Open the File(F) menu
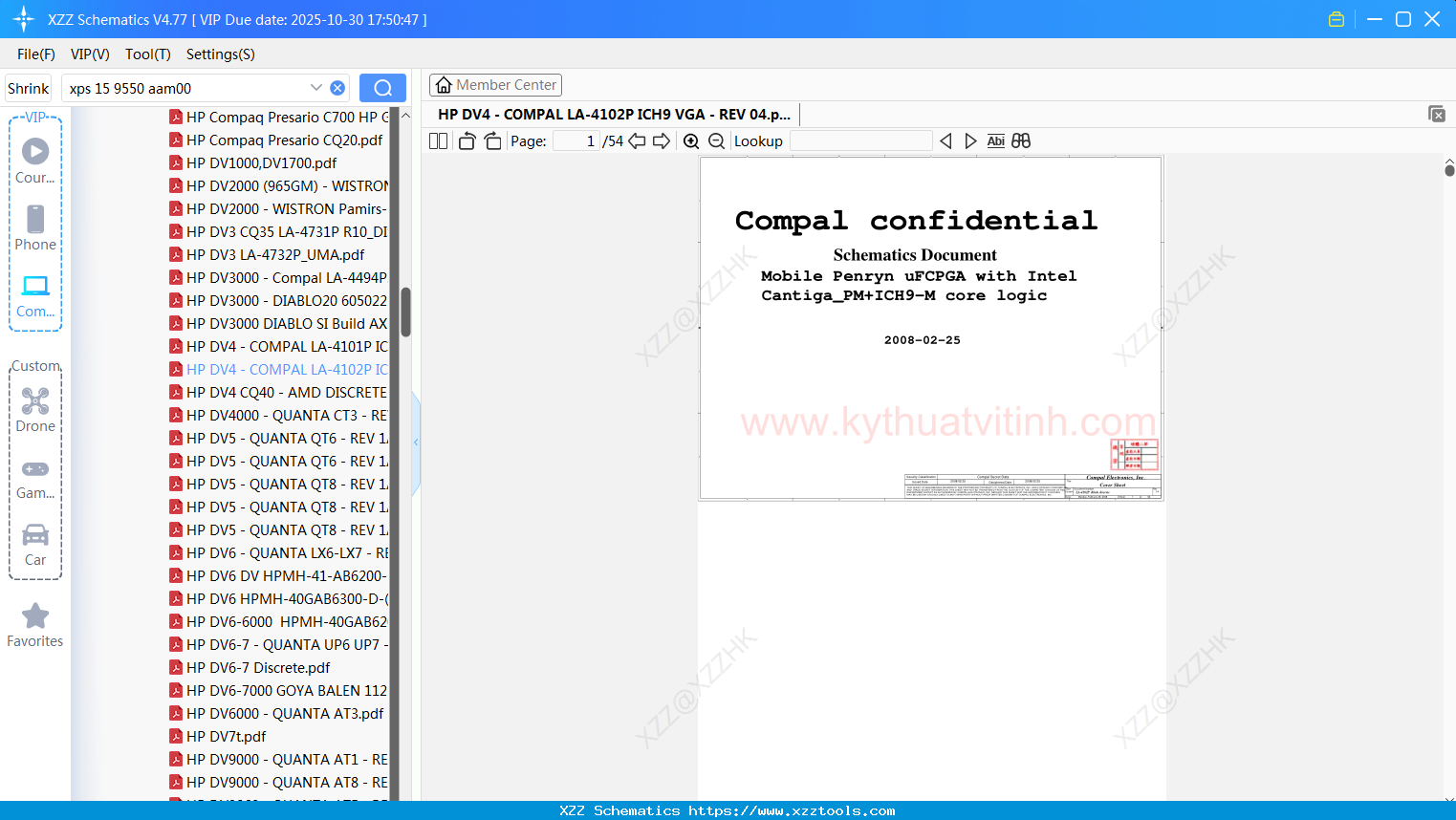This screenshot has width=1456, height=820. 36,54
